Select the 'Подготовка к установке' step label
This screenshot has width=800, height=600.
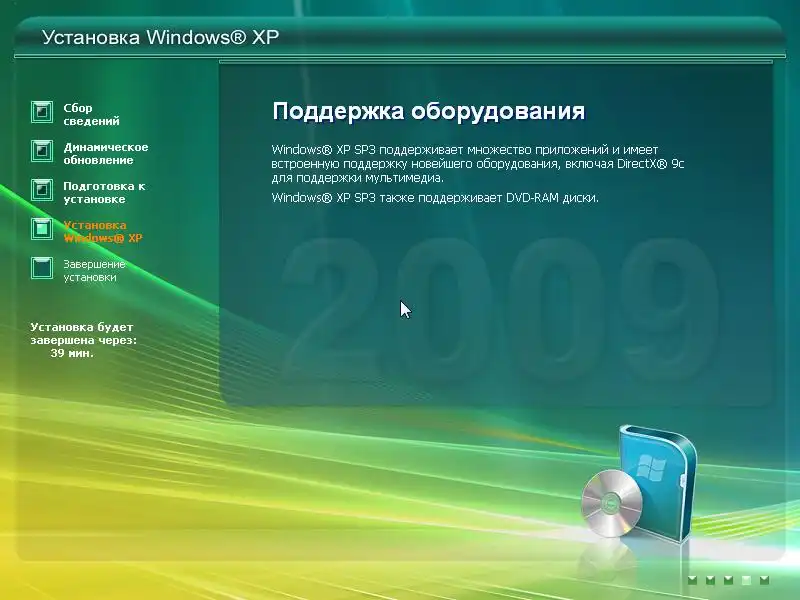click(x=104, y=192)
